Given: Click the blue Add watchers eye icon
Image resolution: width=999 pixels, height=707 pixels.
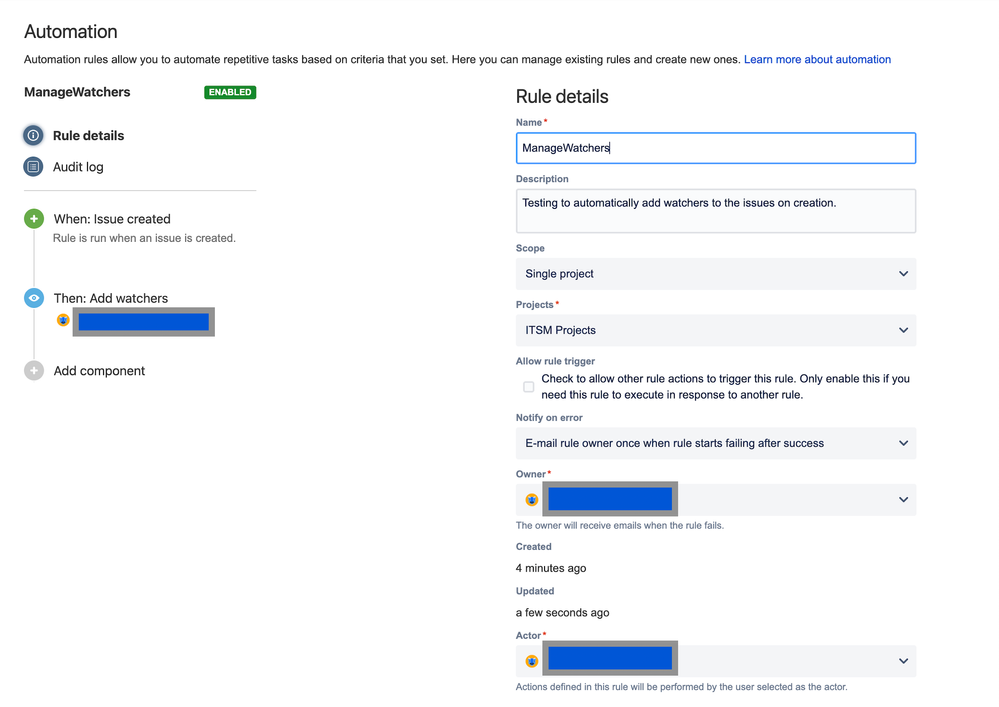Looking at the screenshot, I should point(34,298).
